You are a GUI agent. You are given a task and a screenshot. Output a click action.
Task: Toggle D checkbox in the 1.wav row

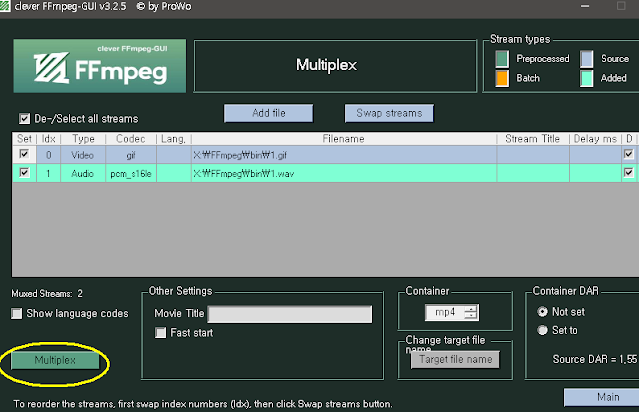click(x=628, y=172)
